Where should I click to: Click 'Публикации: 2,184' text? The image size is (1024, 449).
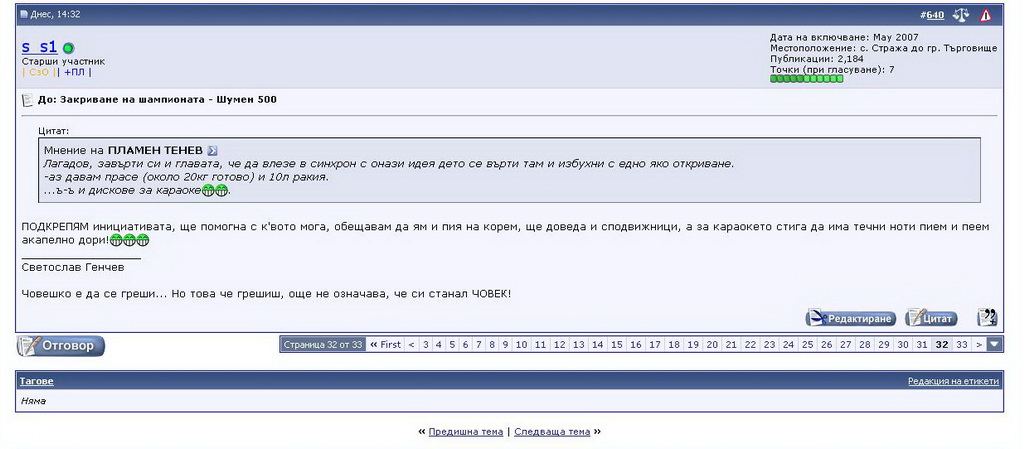pos(817,59)
